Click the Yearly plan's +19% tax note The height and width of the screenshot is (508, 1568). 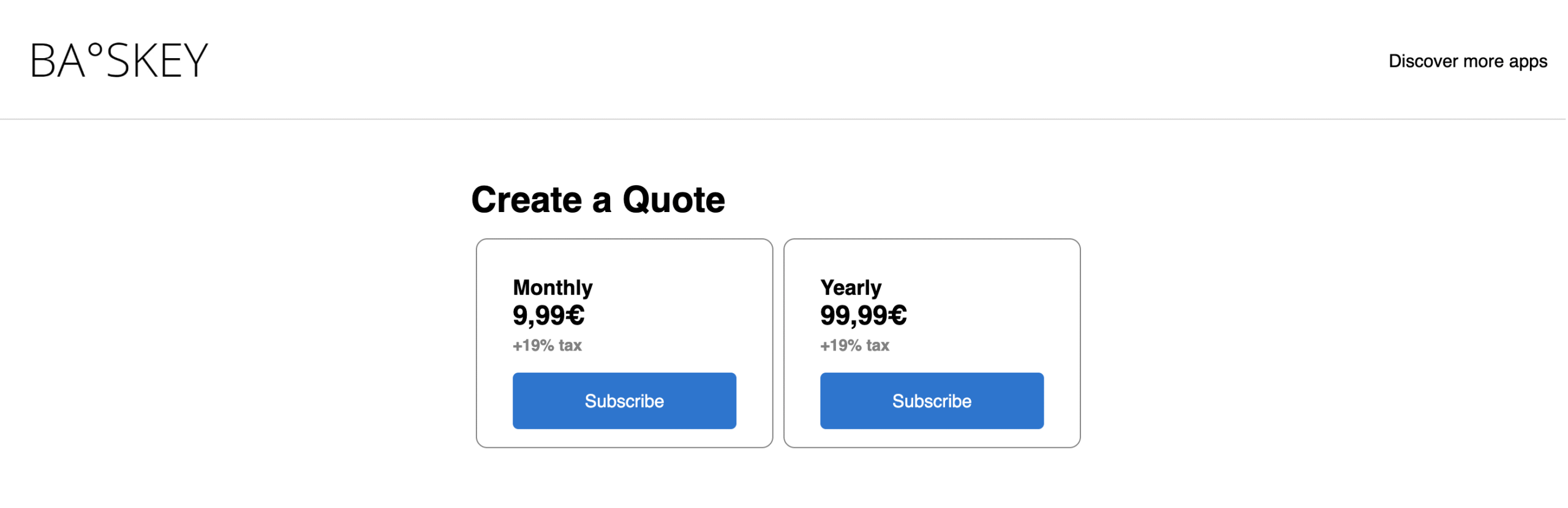(854, 346)
